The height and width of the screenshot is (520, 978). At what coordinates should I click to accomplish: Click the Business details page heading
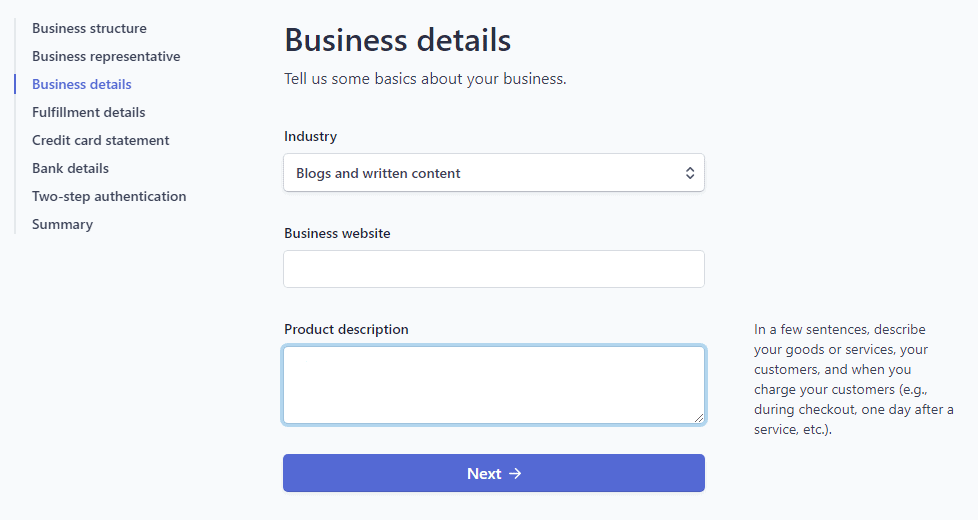coord(398,40)
